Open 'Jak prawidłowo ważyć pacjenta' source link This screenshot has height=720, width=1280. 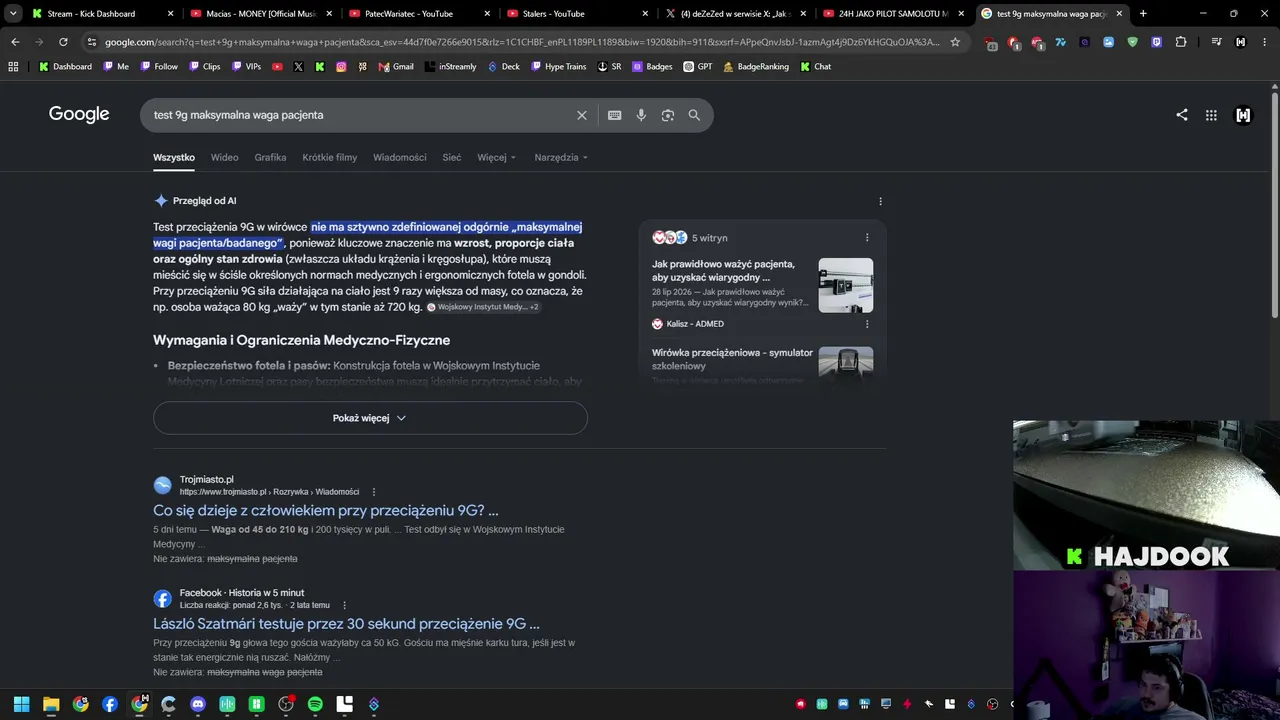723,270
